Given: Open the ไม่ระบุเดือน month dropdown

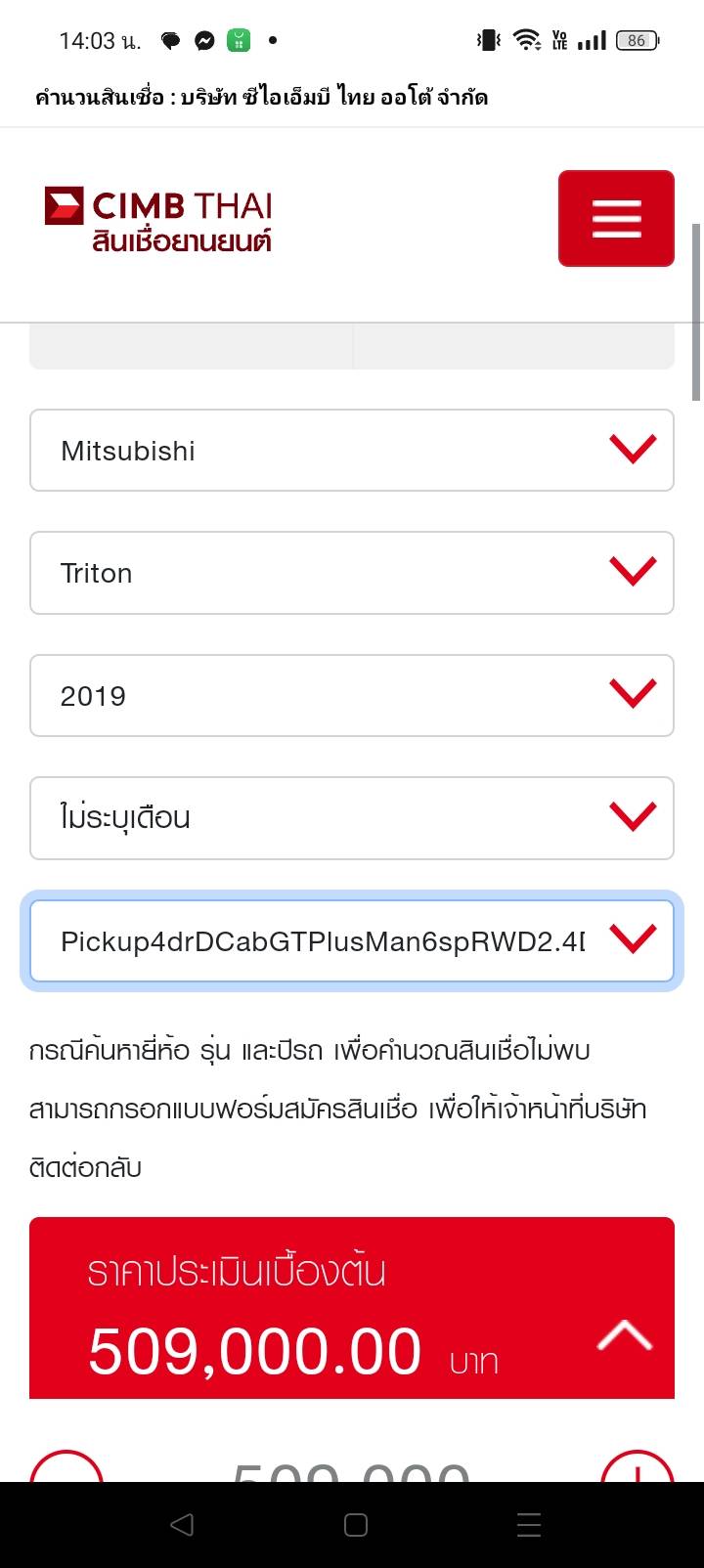Looking at the screenshot, I should click(x=352, y=818).
